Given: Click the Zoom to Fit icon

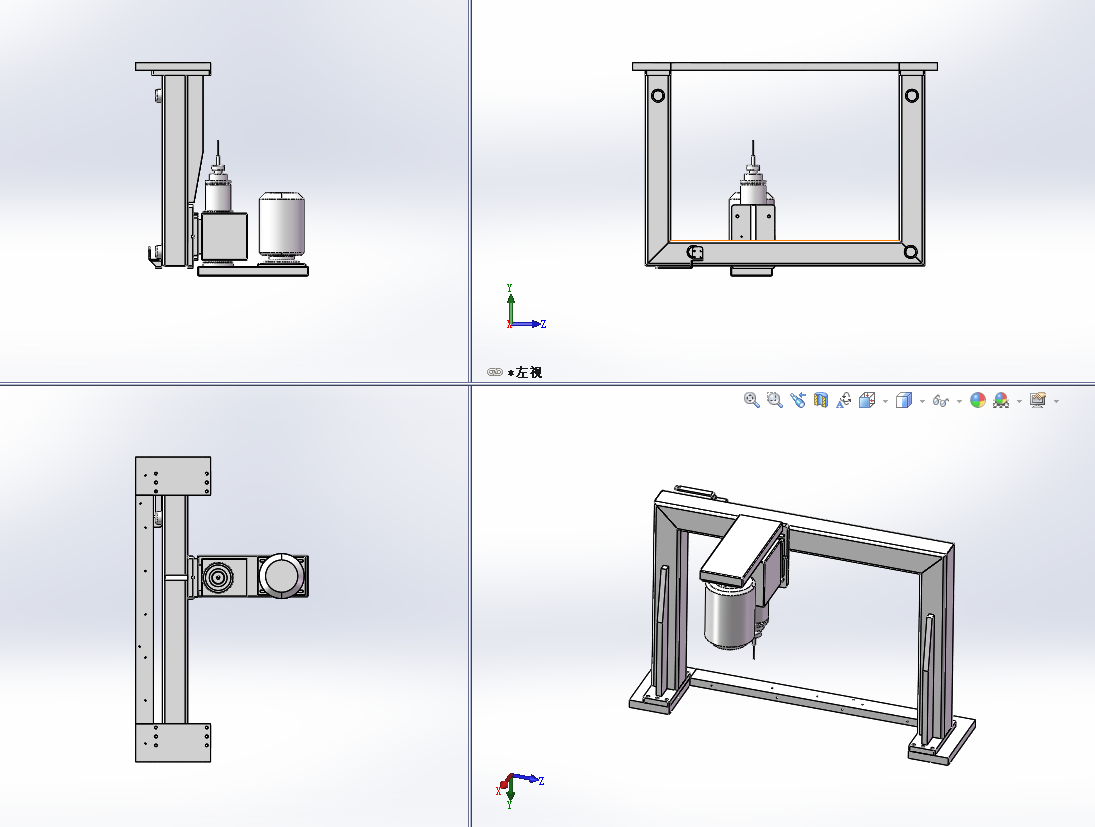Looking at the screenshot, I should point(751,400).
